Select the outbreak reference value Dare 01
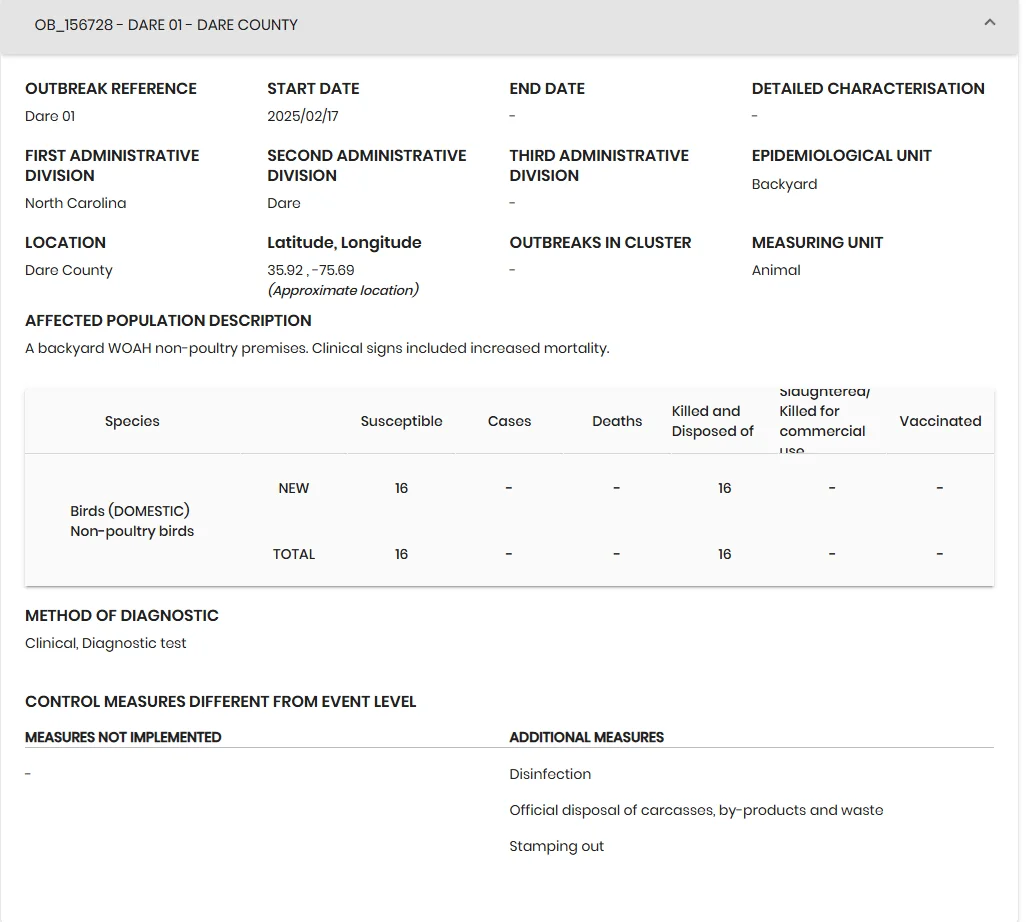Image resolution: width=1027 pixels, height=922 pixels. (50, 116)
